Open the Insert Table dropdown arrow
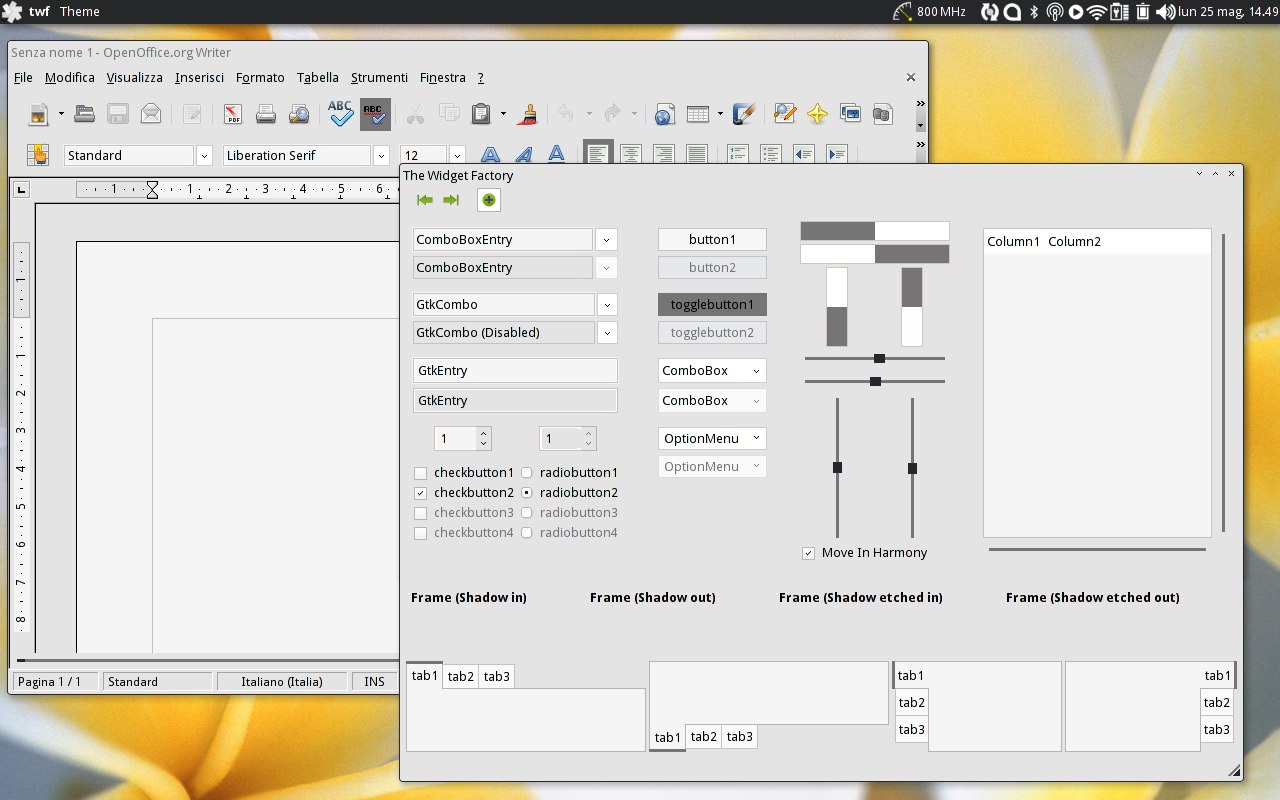The width and height of the screenshot is (1280, 800). click(720, 114)
